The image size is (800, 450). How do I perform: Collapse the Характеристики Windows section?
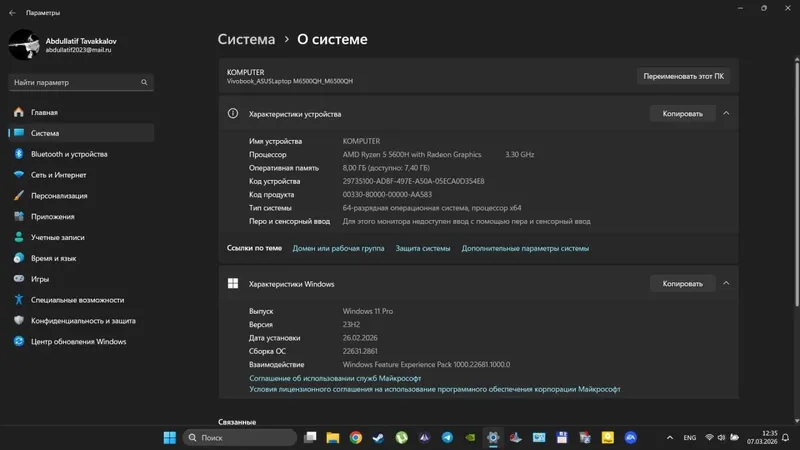(726, 283)
